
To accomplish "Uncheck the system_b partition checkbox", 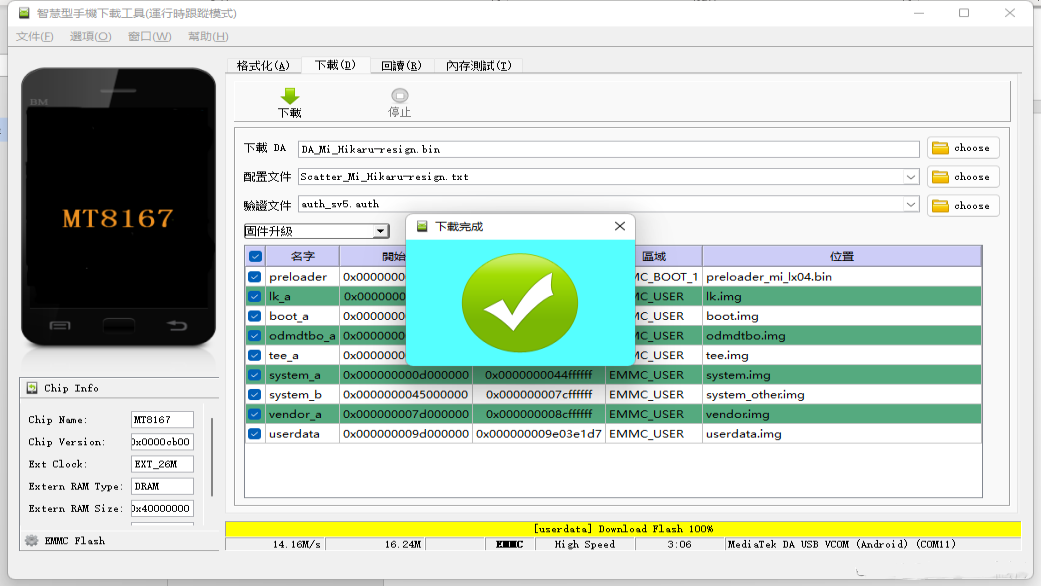I will (x=253, y=394).
